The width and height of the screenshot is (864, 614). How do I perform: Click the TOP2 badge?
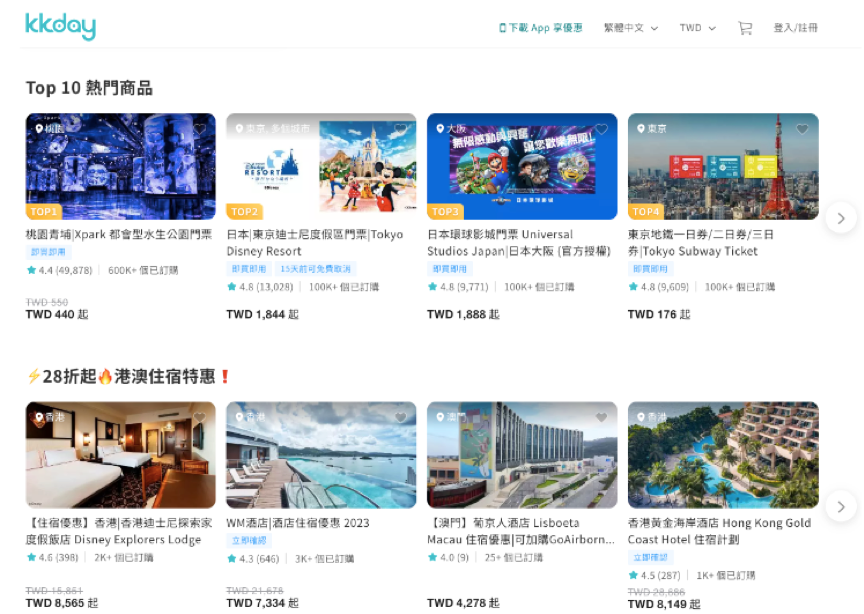pyautogui.click(x=244, y=212)
